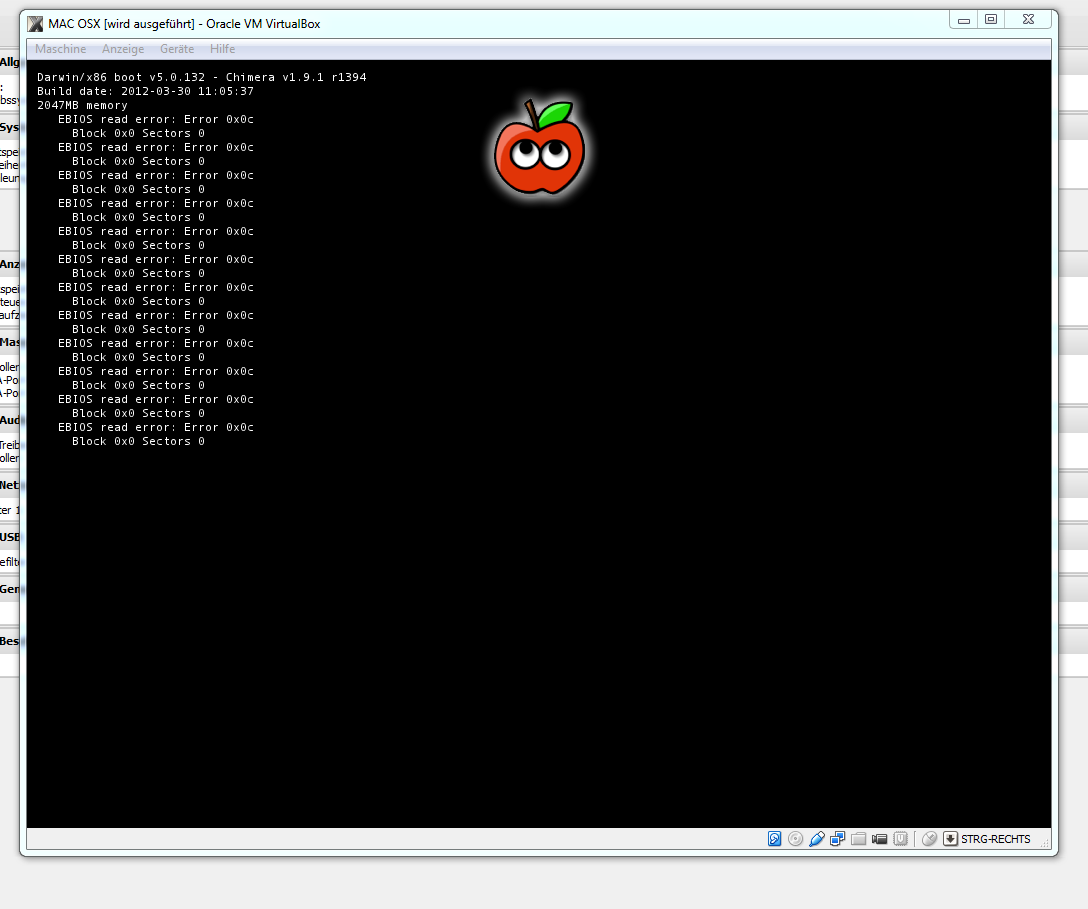Screen dimensions: 1088x909
Task: Click the keyboard capture arrow icon
Action: coord(950,839)
